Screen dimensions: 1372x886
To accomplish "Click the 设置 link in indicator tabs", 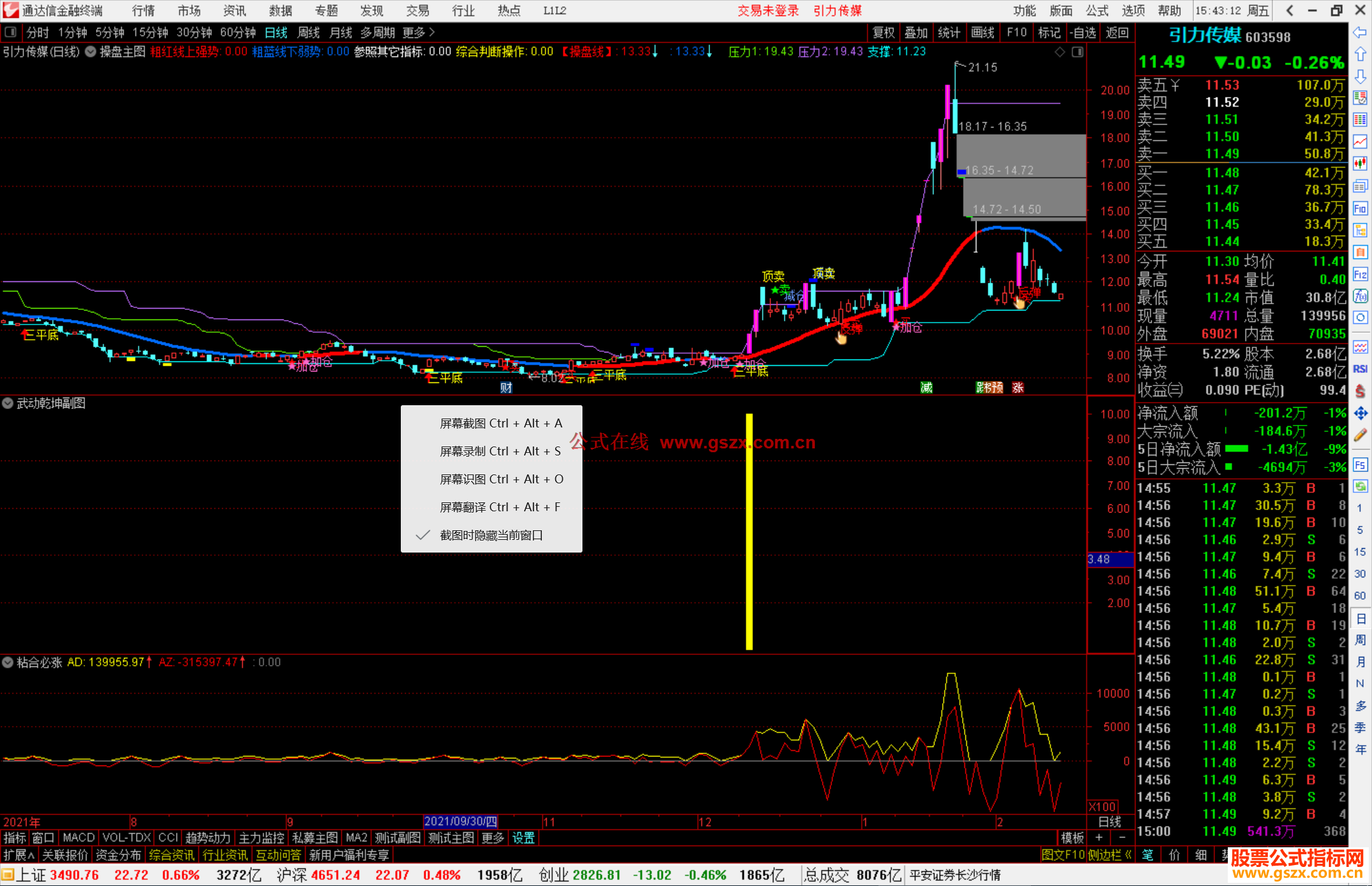I will coord(523,838).
